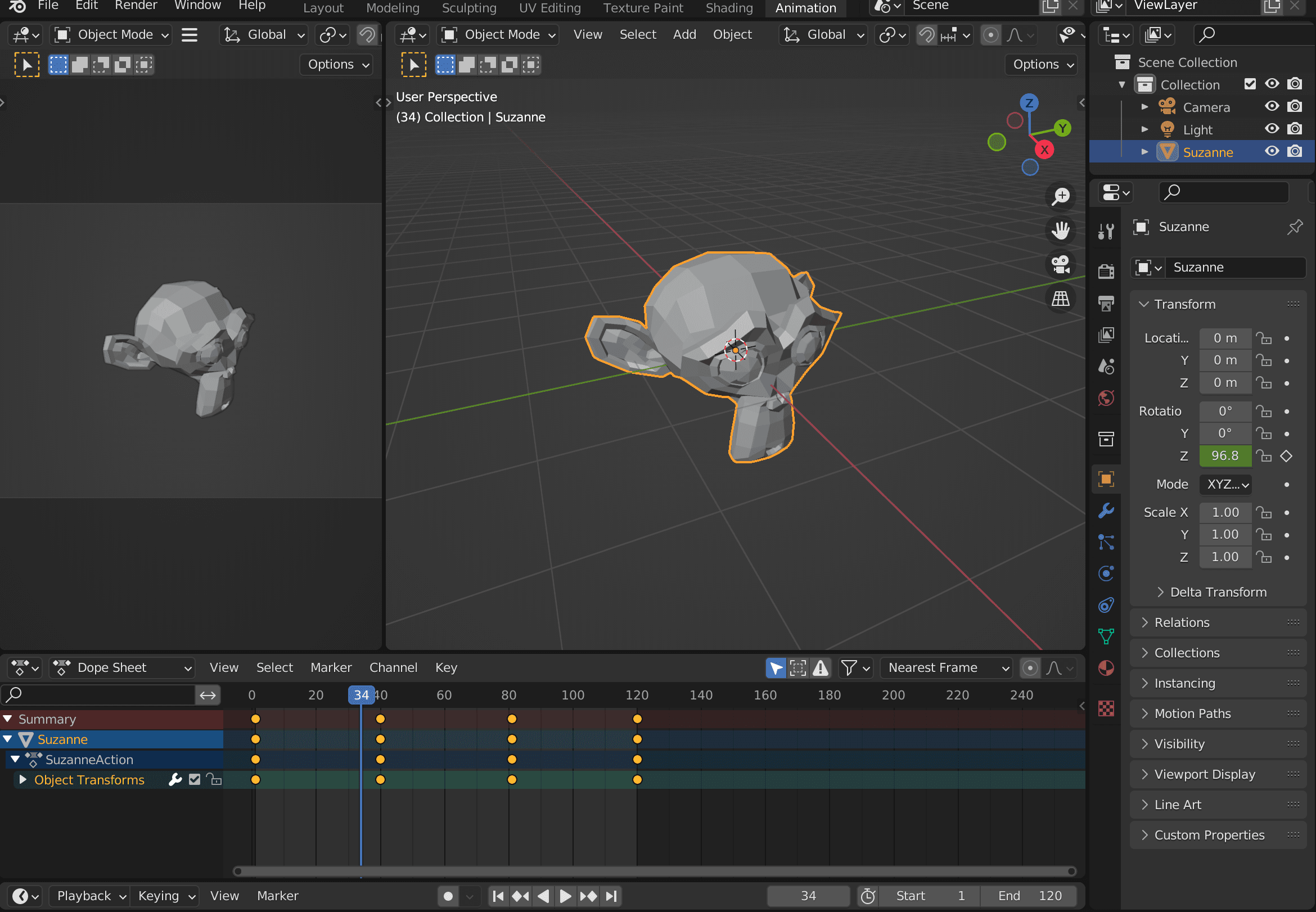The width and height of the screenshot is (1316, 912).
Task: Expand the Relations panel
Action: (1218, 622)
